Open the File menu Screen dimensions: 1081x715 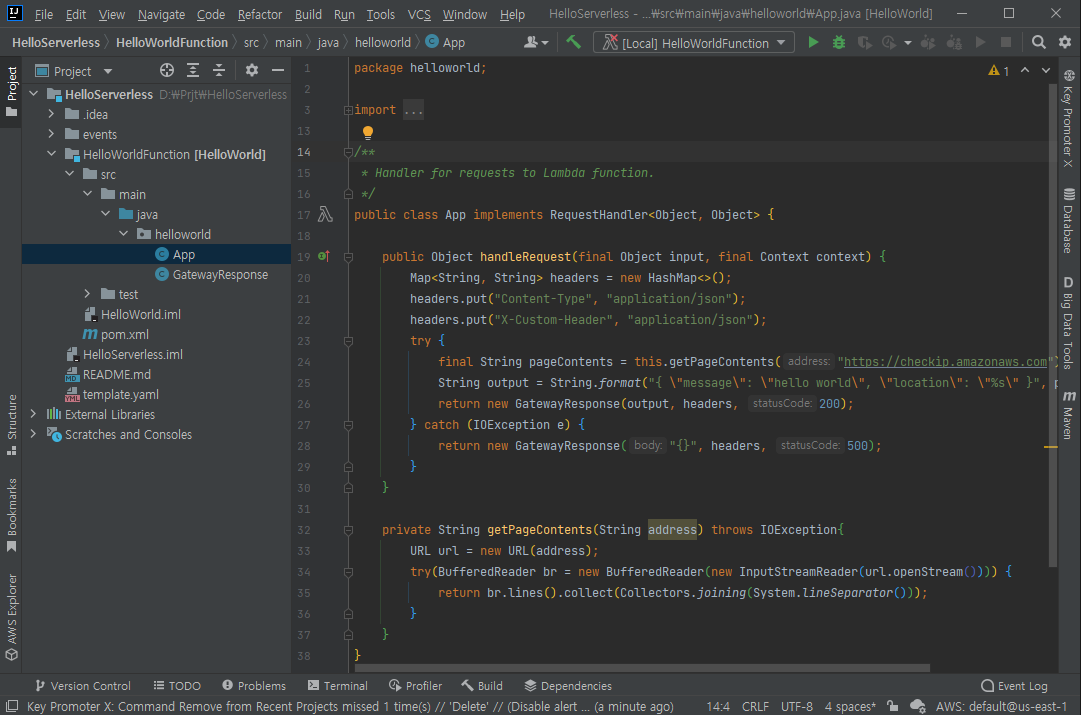[43, 14]
